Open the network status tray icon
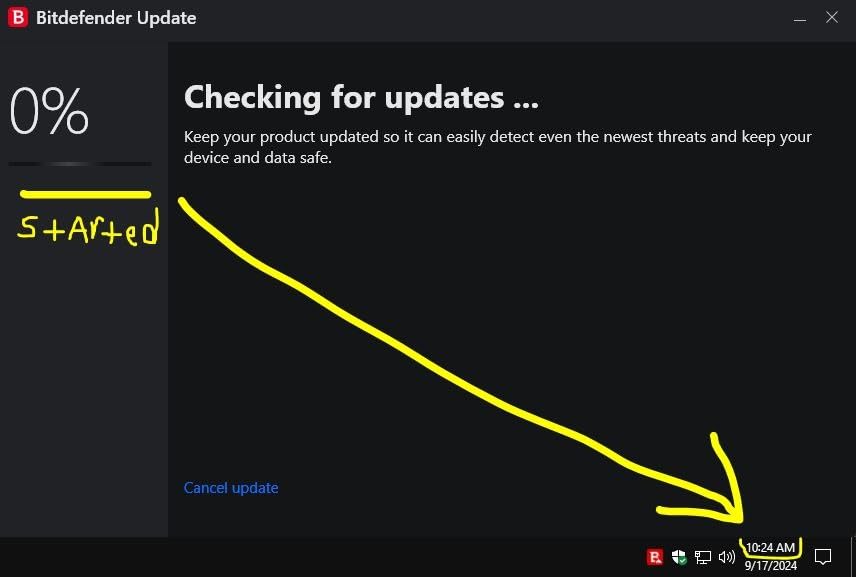Screen dimensions: 856x577 pyautogui.click(x=703, y=557)
